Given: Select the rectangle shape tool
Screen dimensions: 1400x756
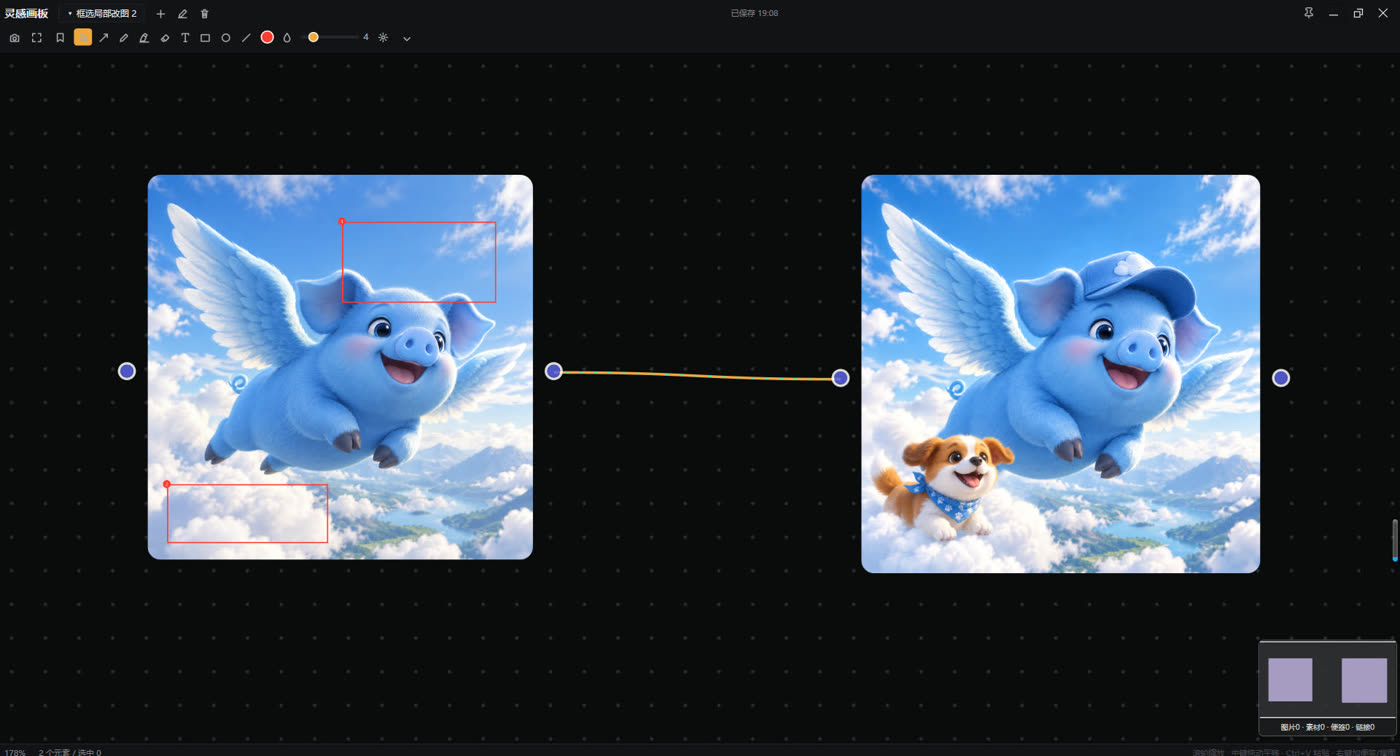Looking at the screenshot, I should [x=205, y=38].
